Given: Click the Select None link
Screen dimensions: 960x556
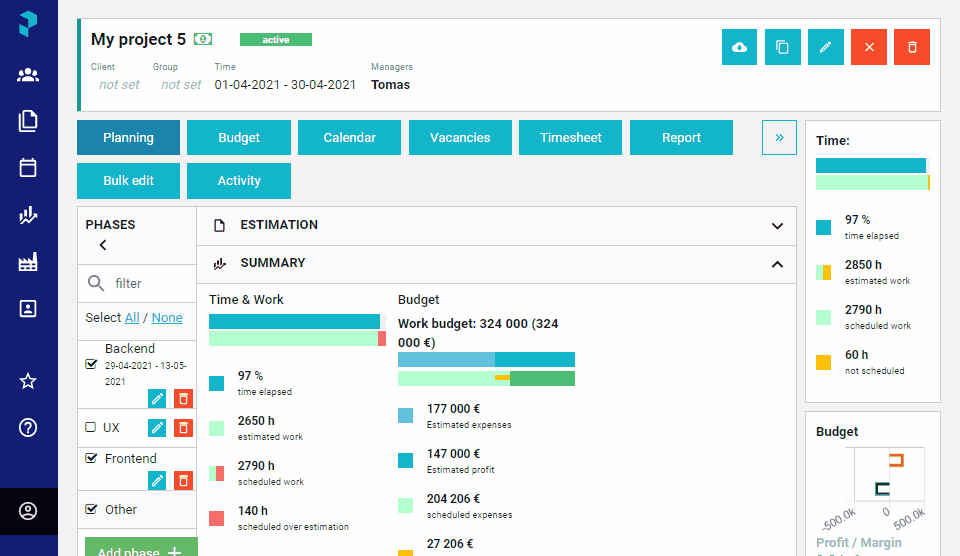Looking at the screenshot, I should 167,317.
